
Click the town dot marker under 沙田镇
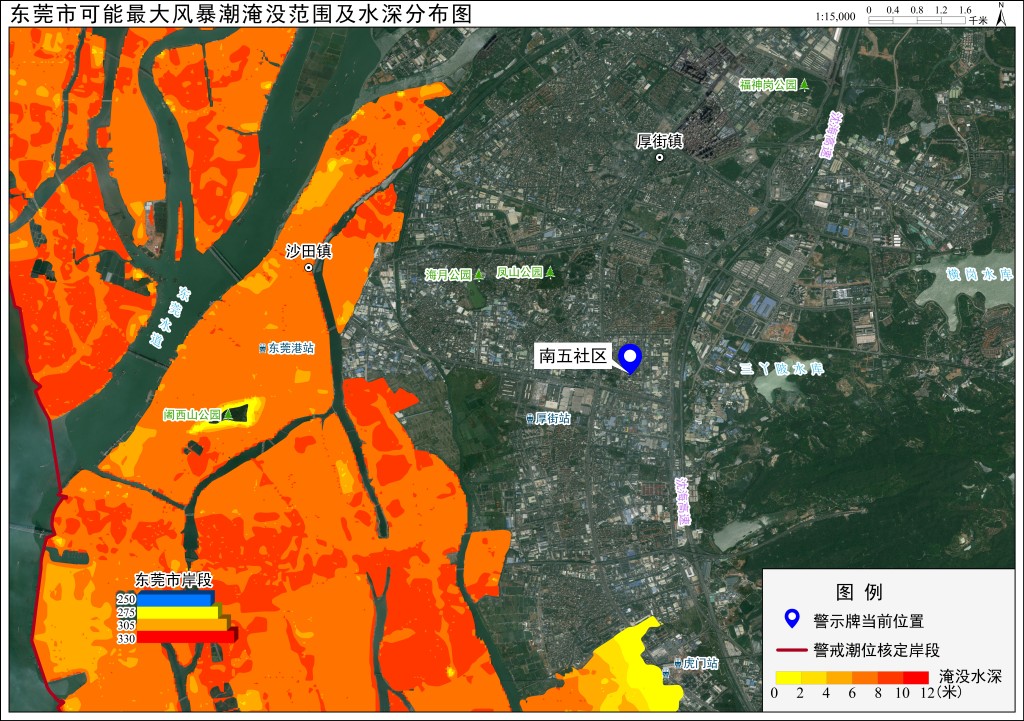(x=310, y=267)
